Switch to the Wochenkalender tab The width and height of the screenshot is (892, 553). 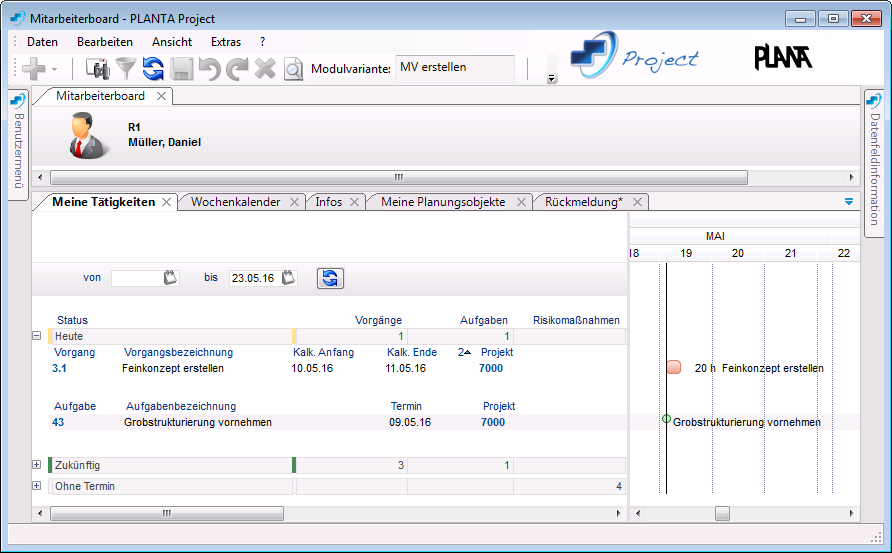coord(235,202)
